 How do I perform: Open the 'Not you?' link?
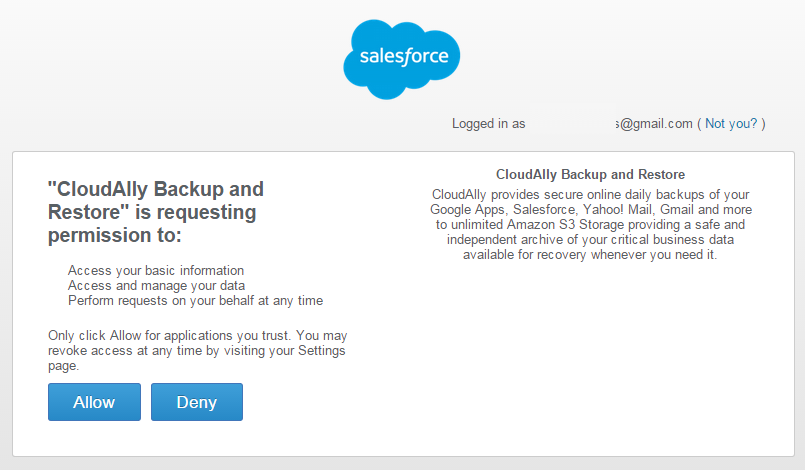click(731, 123)
